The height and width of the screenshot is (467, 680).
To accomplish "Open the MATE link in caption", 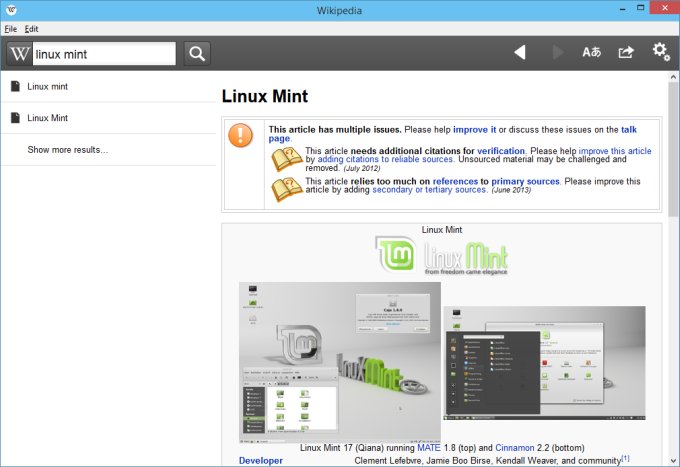I will [x=429, y=447].
